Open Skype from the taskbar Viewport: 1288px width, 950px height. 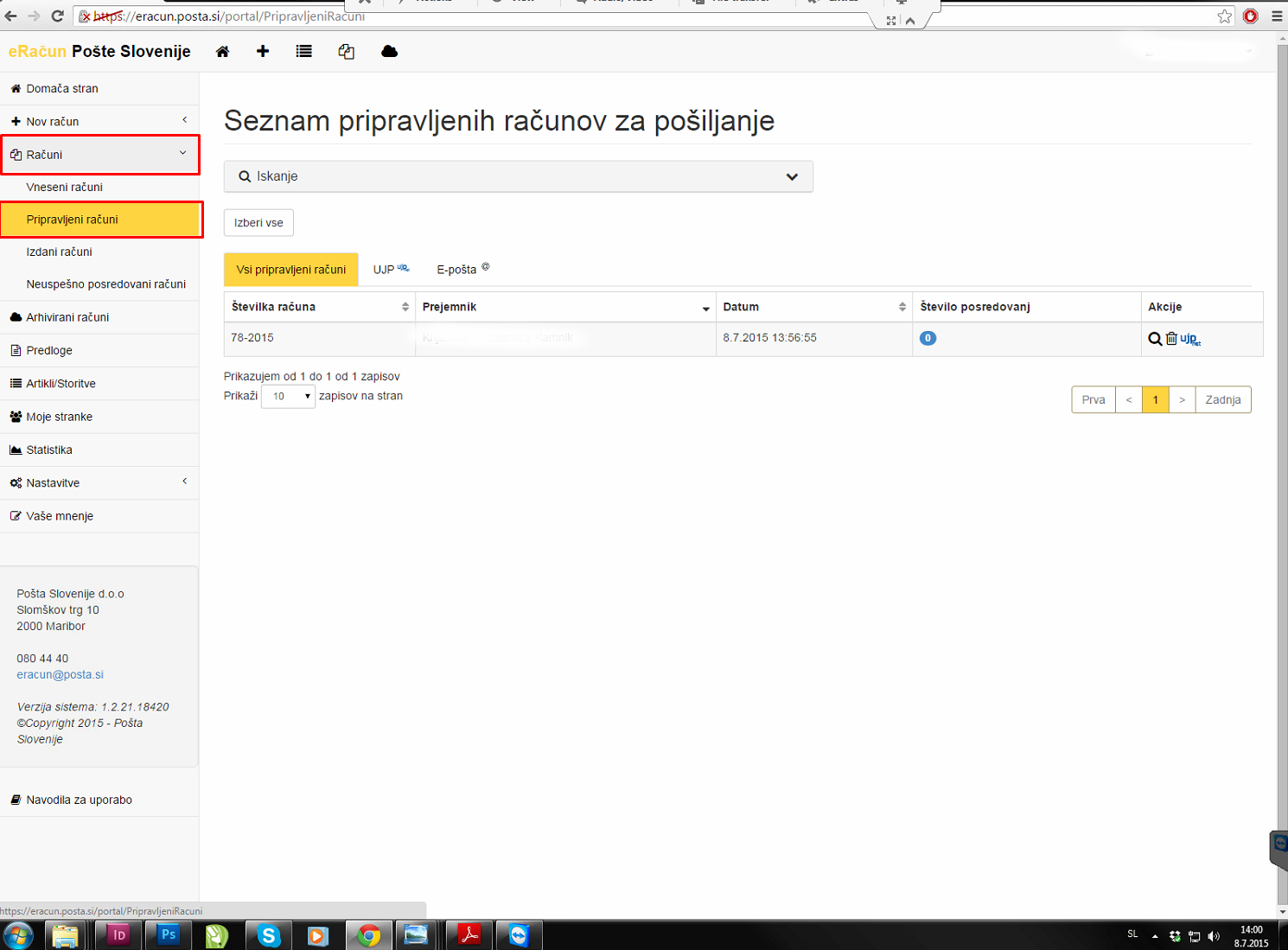(269, 935)
